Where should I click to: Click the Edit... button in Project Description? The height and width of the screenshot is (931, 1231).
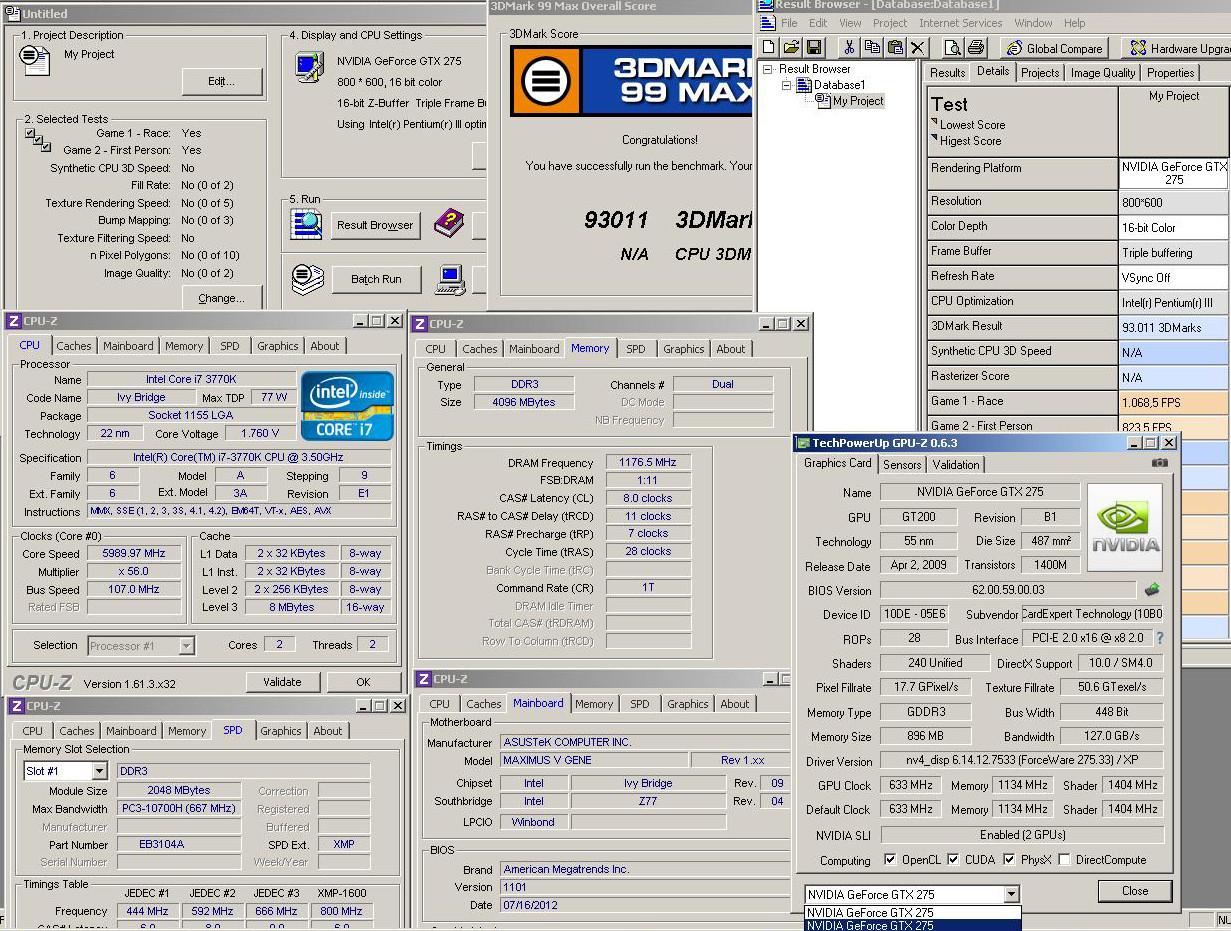point(222,81)
